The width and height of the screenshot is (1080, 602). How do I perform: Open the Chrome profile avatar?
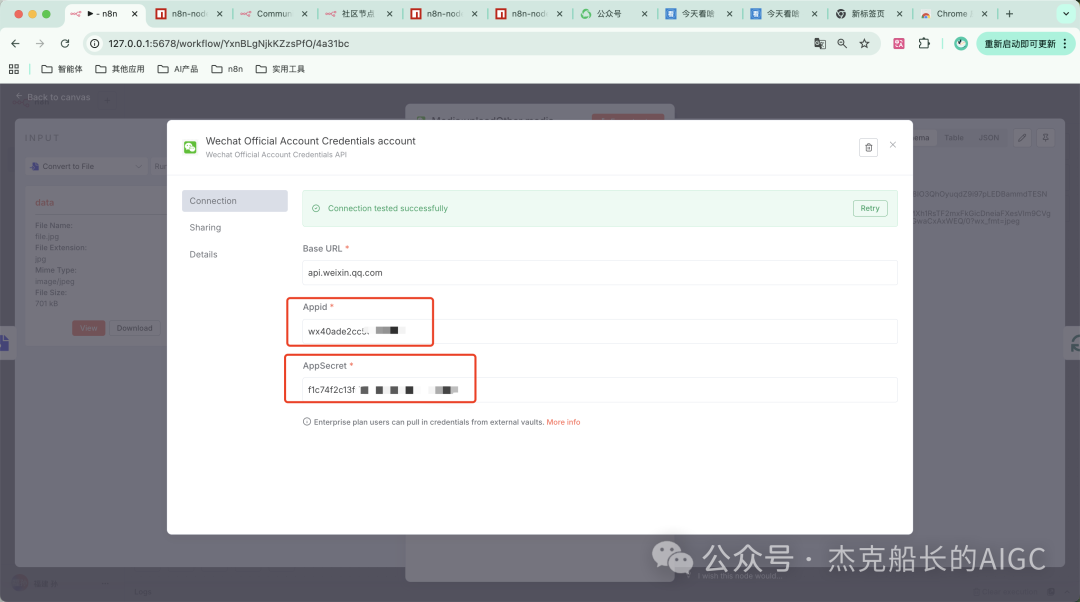pos(961,43)
